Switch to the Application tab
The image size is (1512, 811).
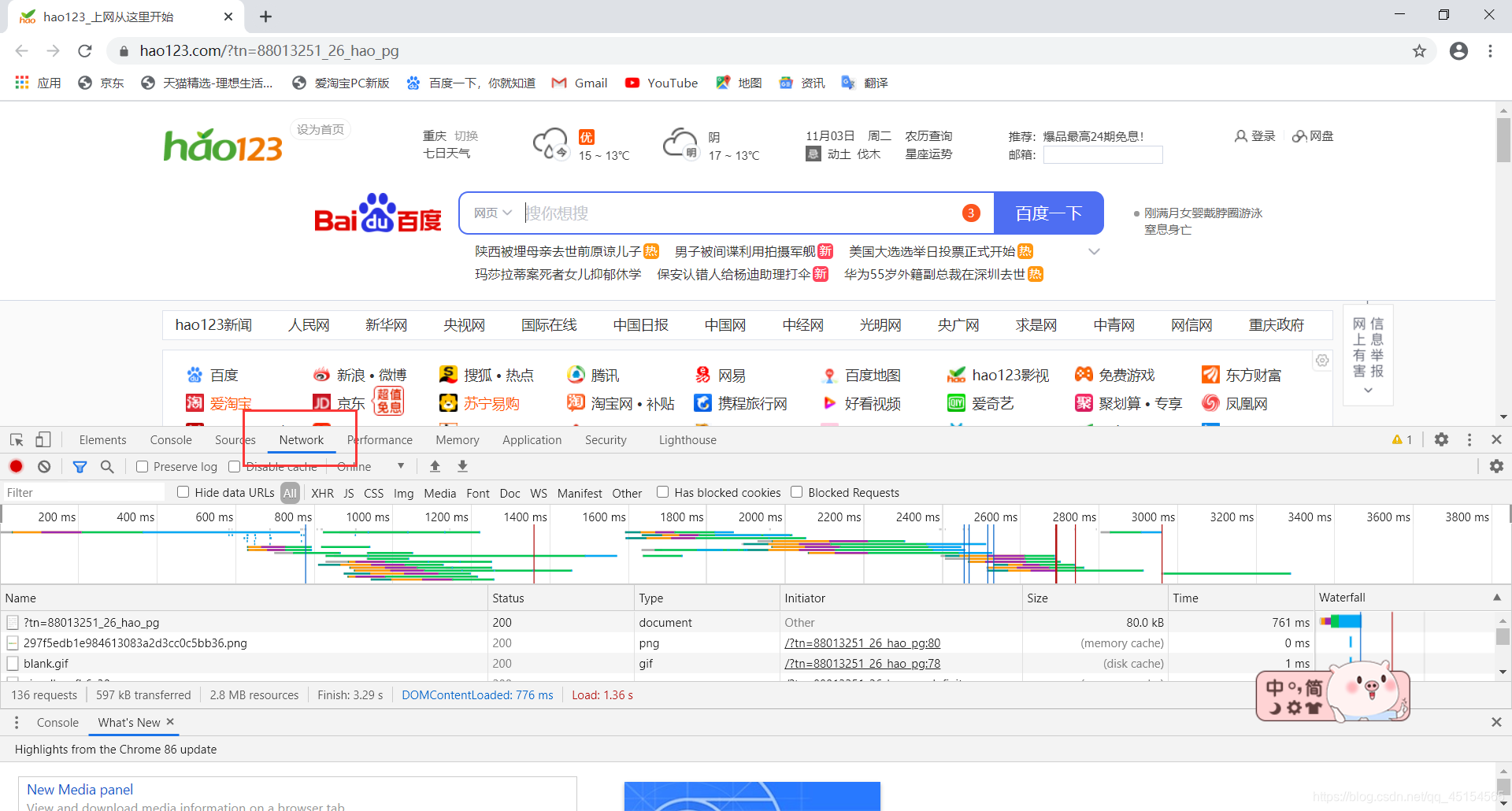[x=532, y=439]
